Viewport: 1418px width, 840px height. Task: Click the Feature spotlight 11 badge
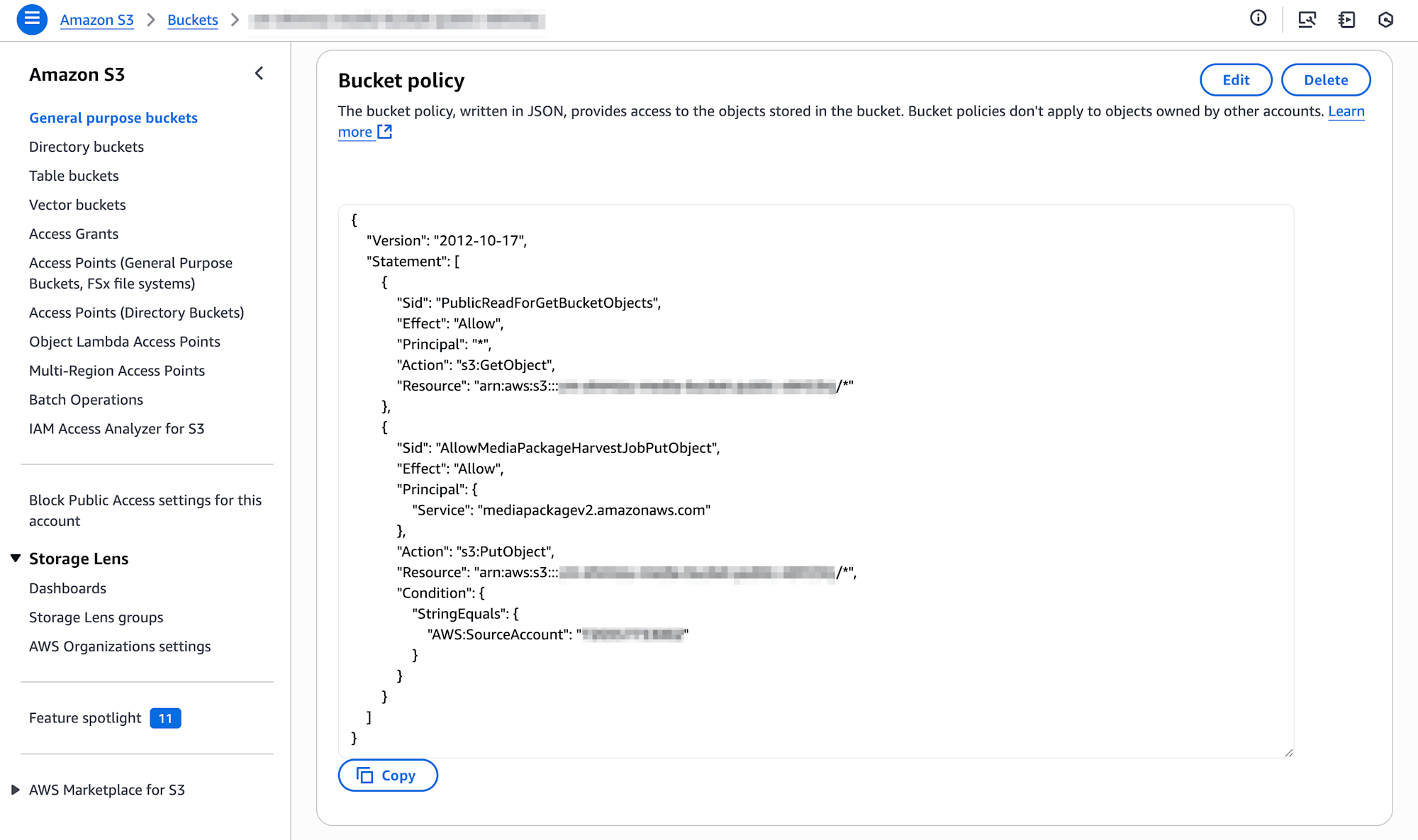click(165, 718)
